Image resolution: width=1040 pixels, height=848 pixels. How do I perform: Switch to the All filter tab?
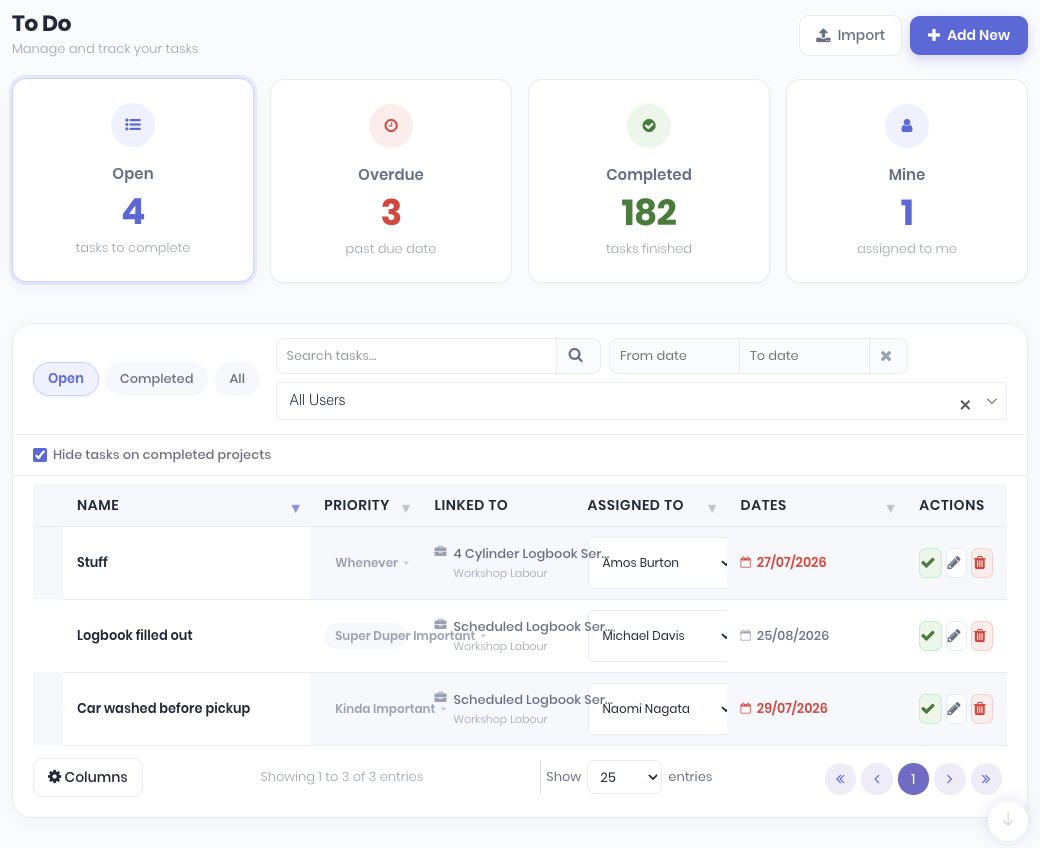(x=237, y=379)
